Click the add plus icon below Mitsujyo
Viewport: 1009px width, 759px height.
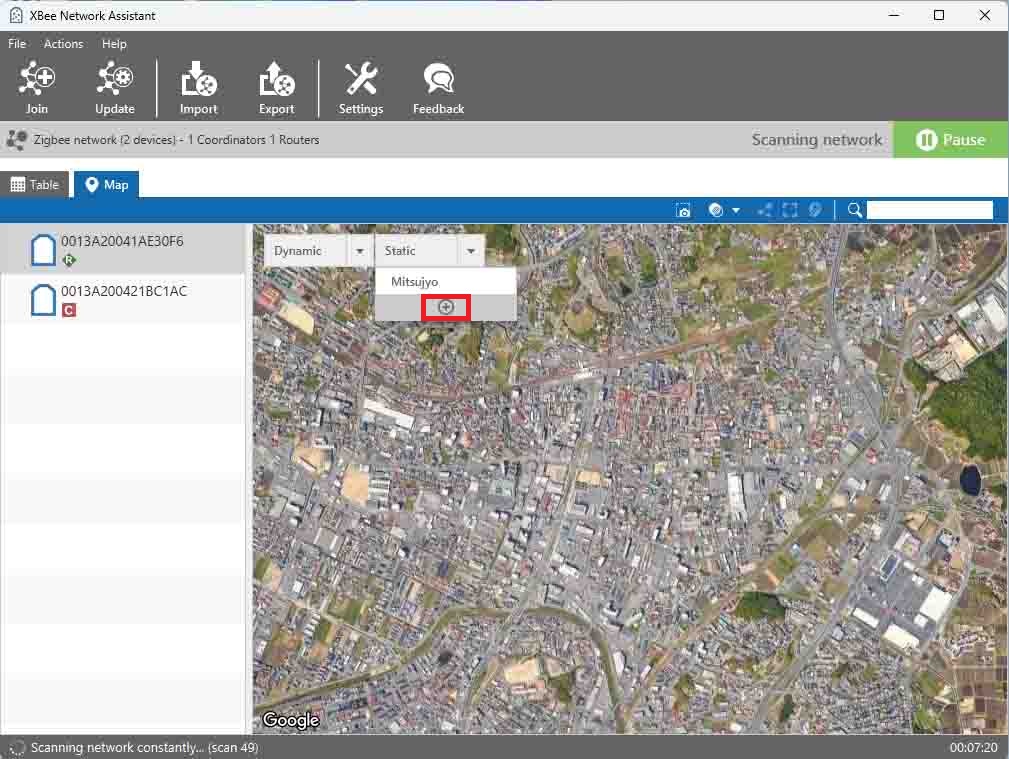coord(445,307)
